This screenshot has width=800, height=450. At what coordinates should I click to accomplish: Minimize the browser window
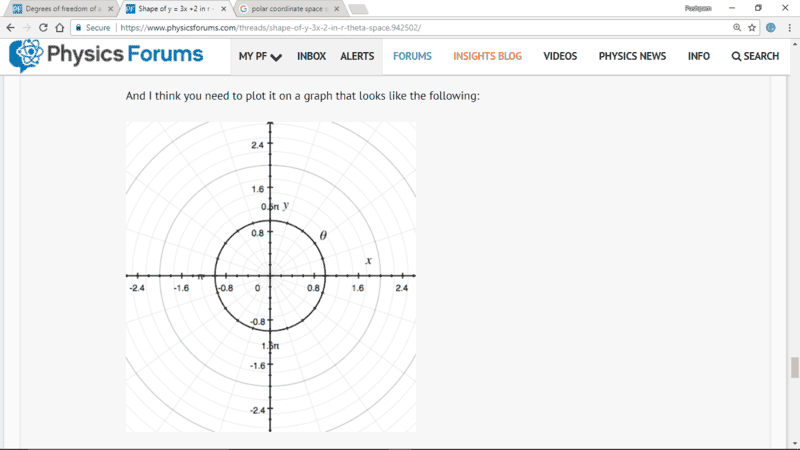tap(732, 8)
